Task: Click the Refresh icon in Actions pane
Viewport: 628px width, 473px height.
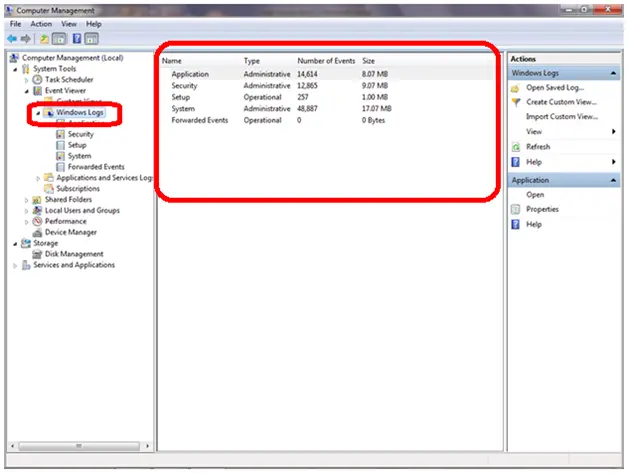Action: point(516,147)
